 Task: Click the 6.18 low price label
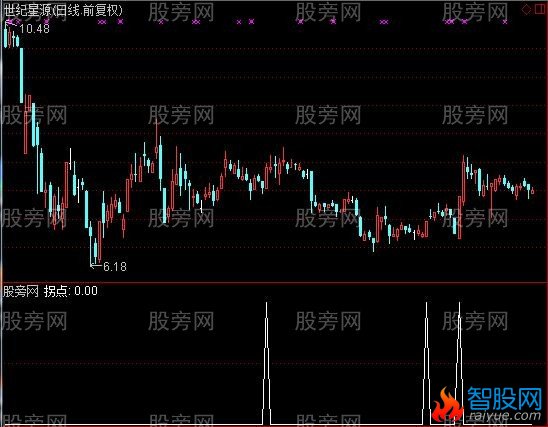click(115, 267)
